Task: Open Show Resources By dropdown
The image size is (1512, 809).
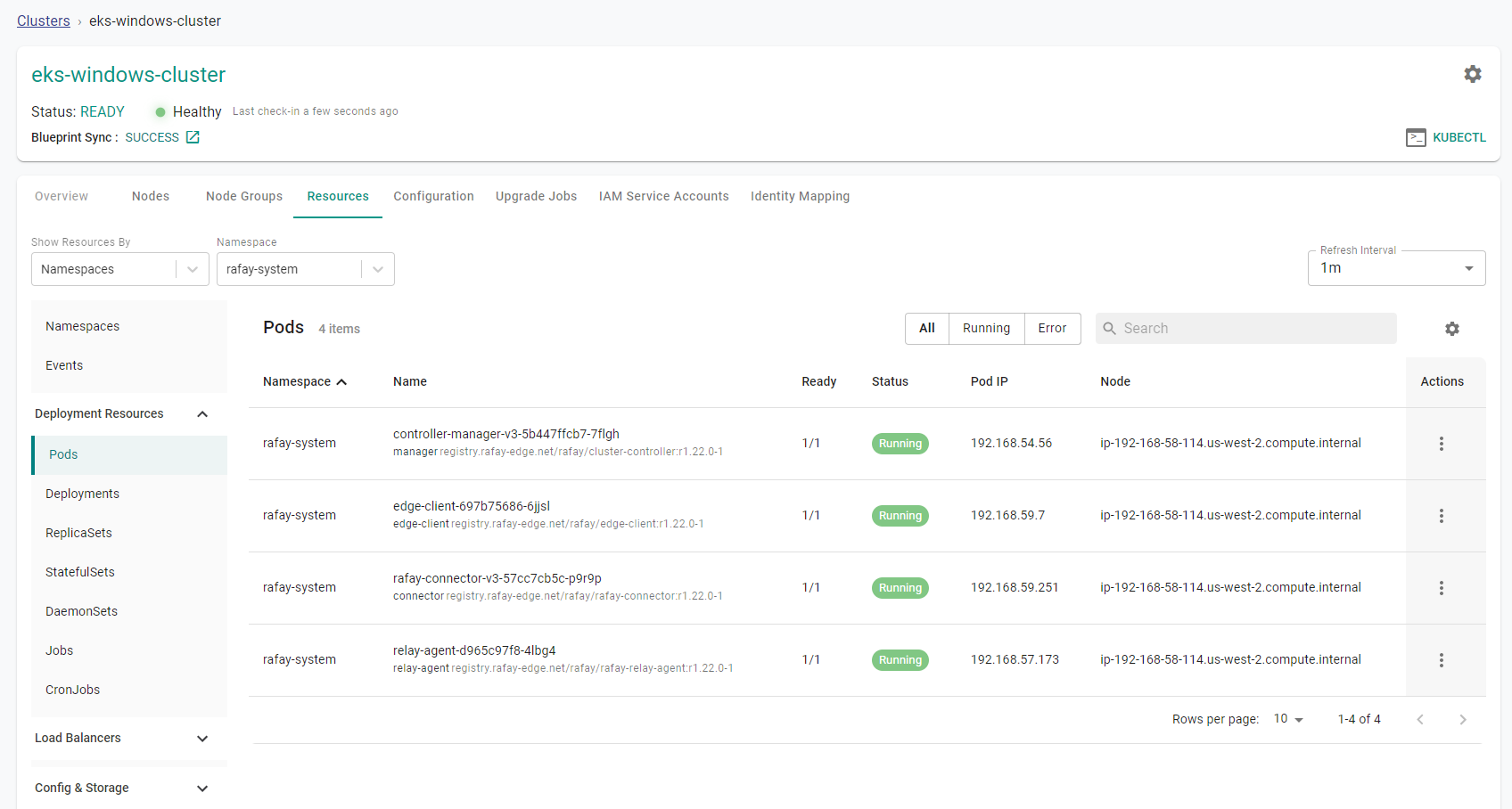Action: click(x=120, y=269)
